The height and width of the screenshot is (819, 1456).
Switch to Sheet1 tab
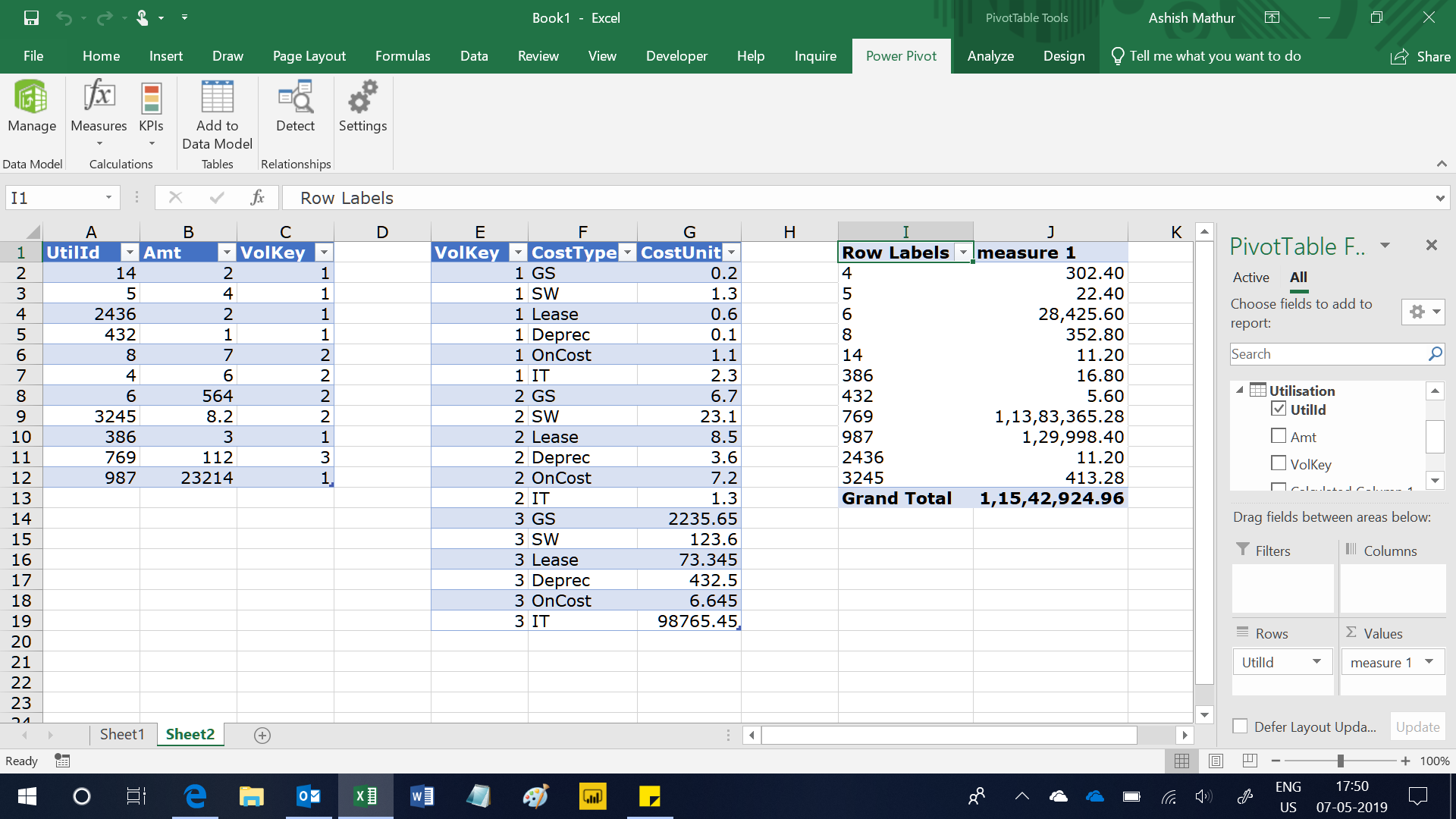tap(122, 734)
